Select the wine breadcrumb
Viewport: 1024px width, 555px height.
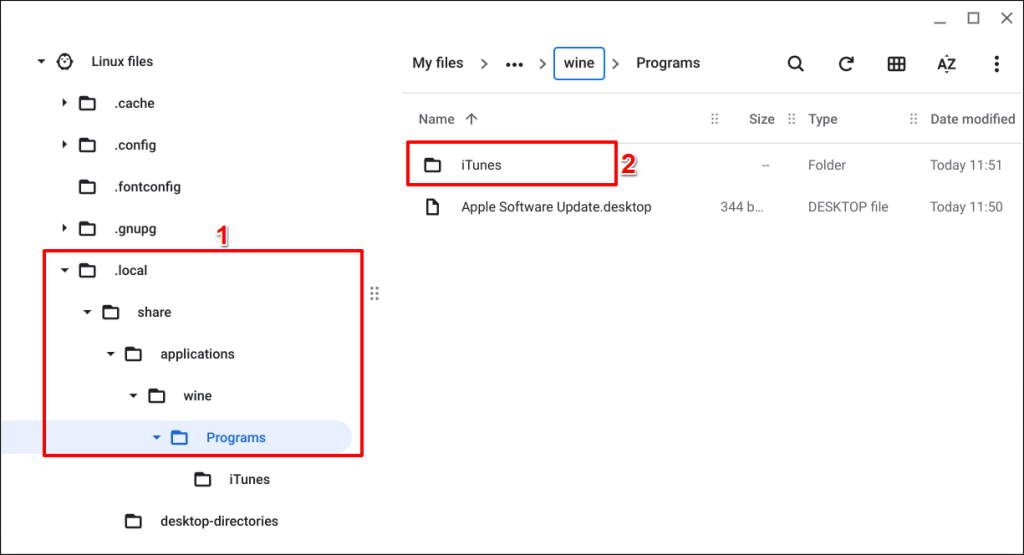click(x=579, y=63)
